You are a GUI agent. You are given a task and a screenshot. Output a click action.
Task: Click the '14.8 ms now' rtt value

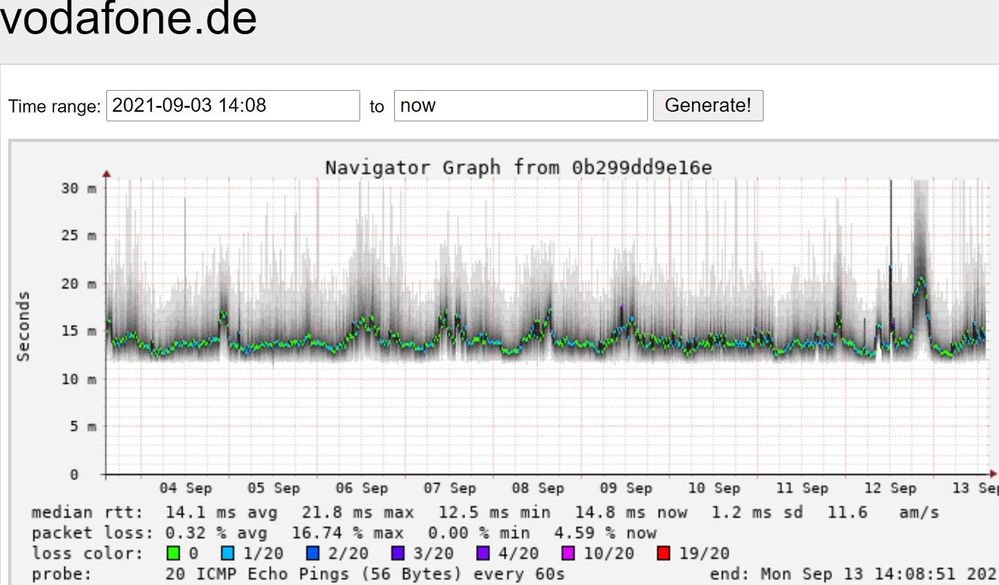click(631, 512)
